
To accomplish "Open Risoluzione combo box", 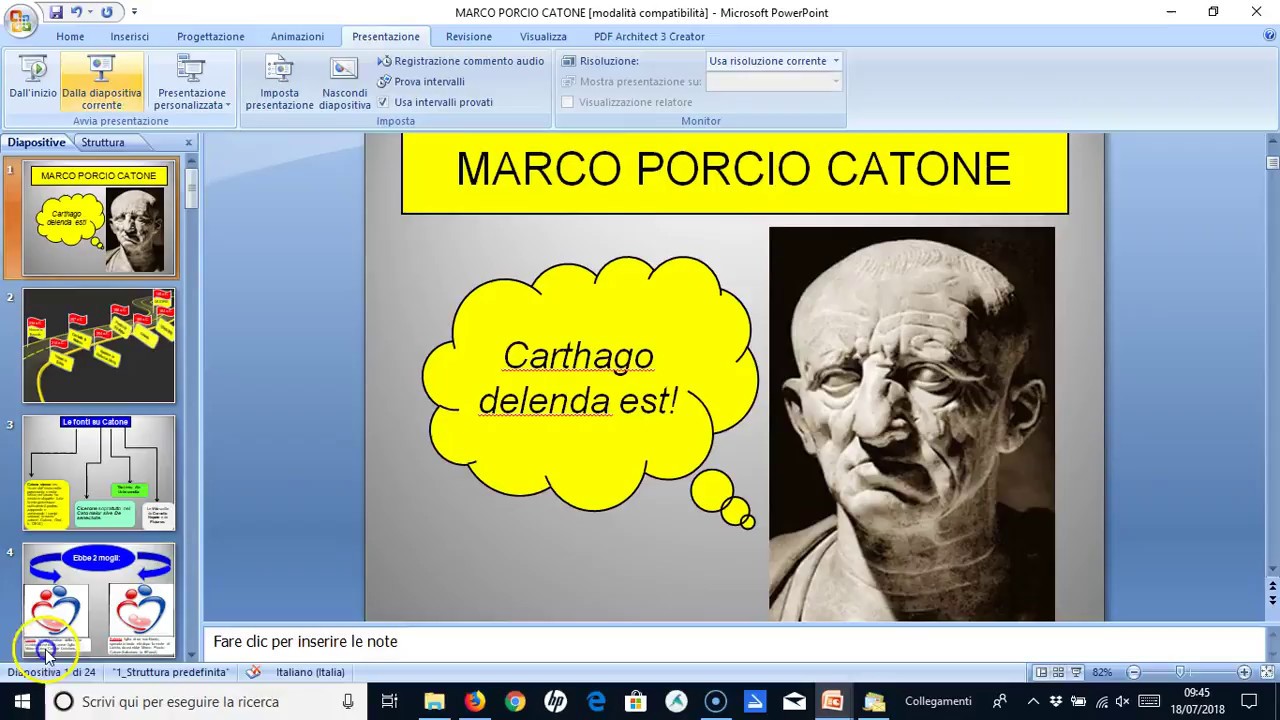I will tap(774, 61).
